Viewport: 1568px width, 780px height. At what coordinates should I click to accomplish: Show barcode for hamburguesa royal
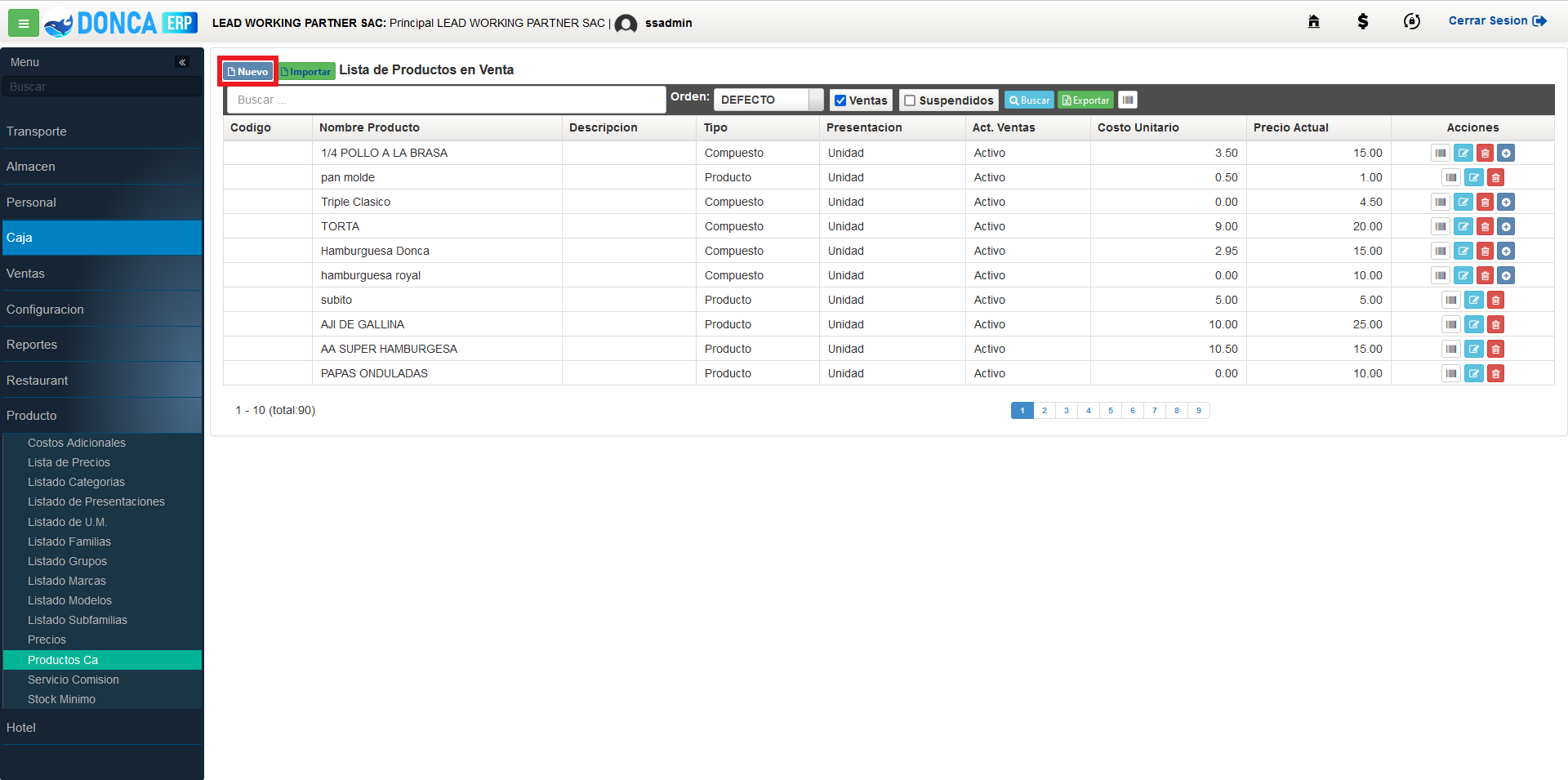click(1441, 275)
